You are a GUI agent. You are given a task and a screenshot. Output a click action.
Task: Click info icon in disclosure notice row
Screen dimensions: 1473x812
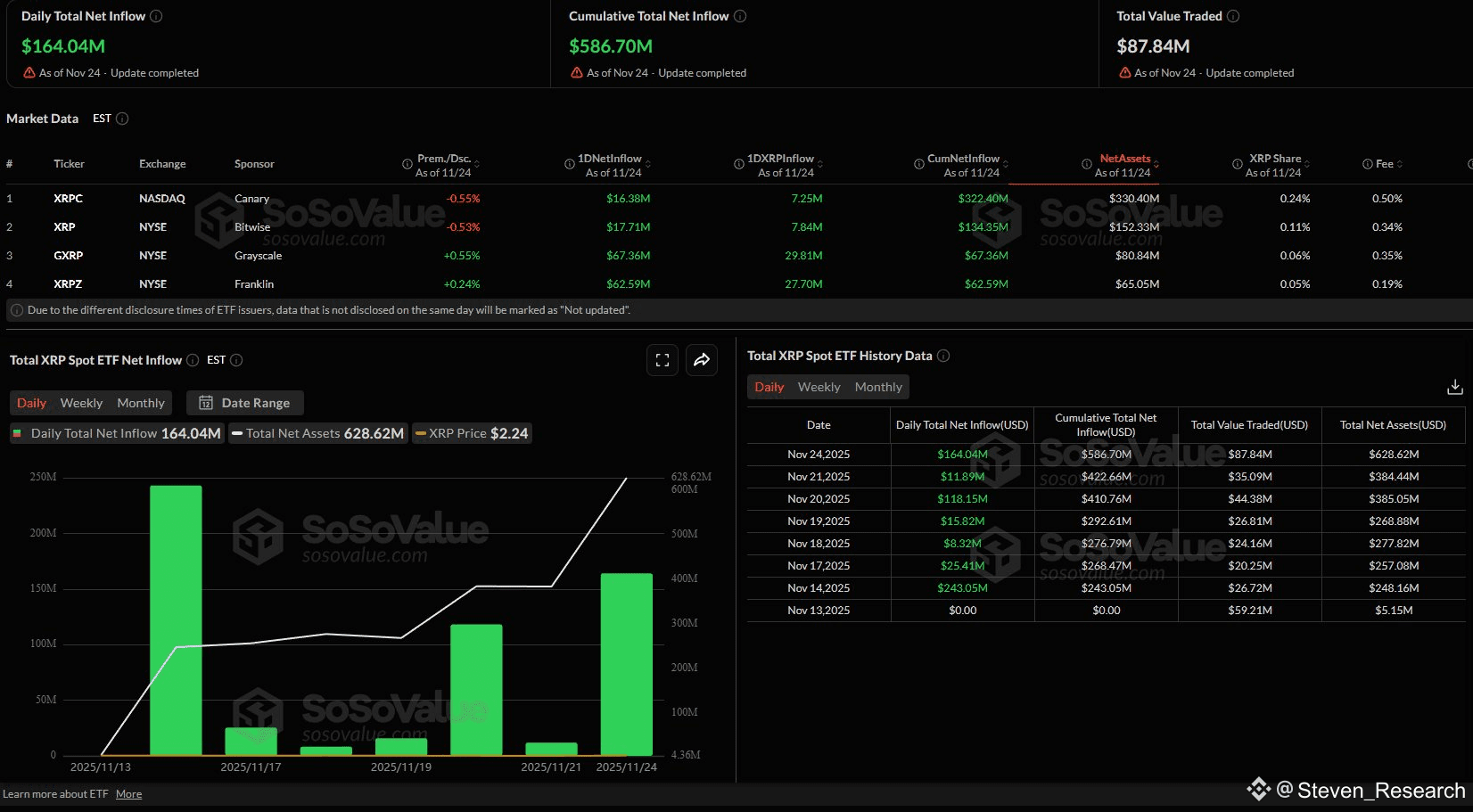point(17,310)
